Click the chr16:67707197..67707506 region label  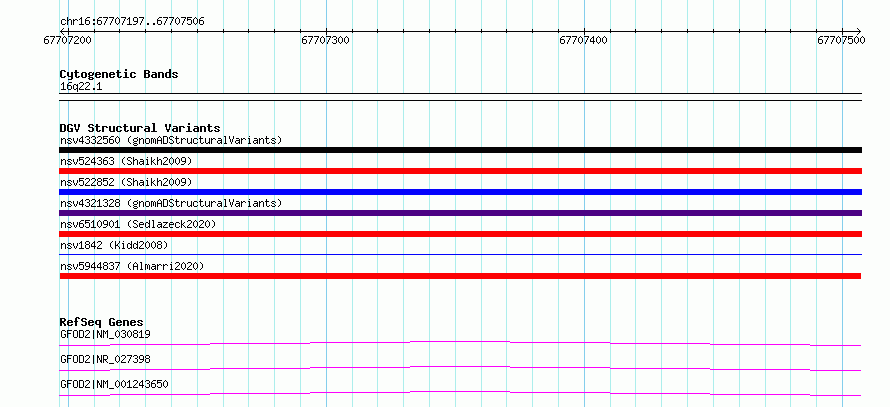(x=132, y=22)
